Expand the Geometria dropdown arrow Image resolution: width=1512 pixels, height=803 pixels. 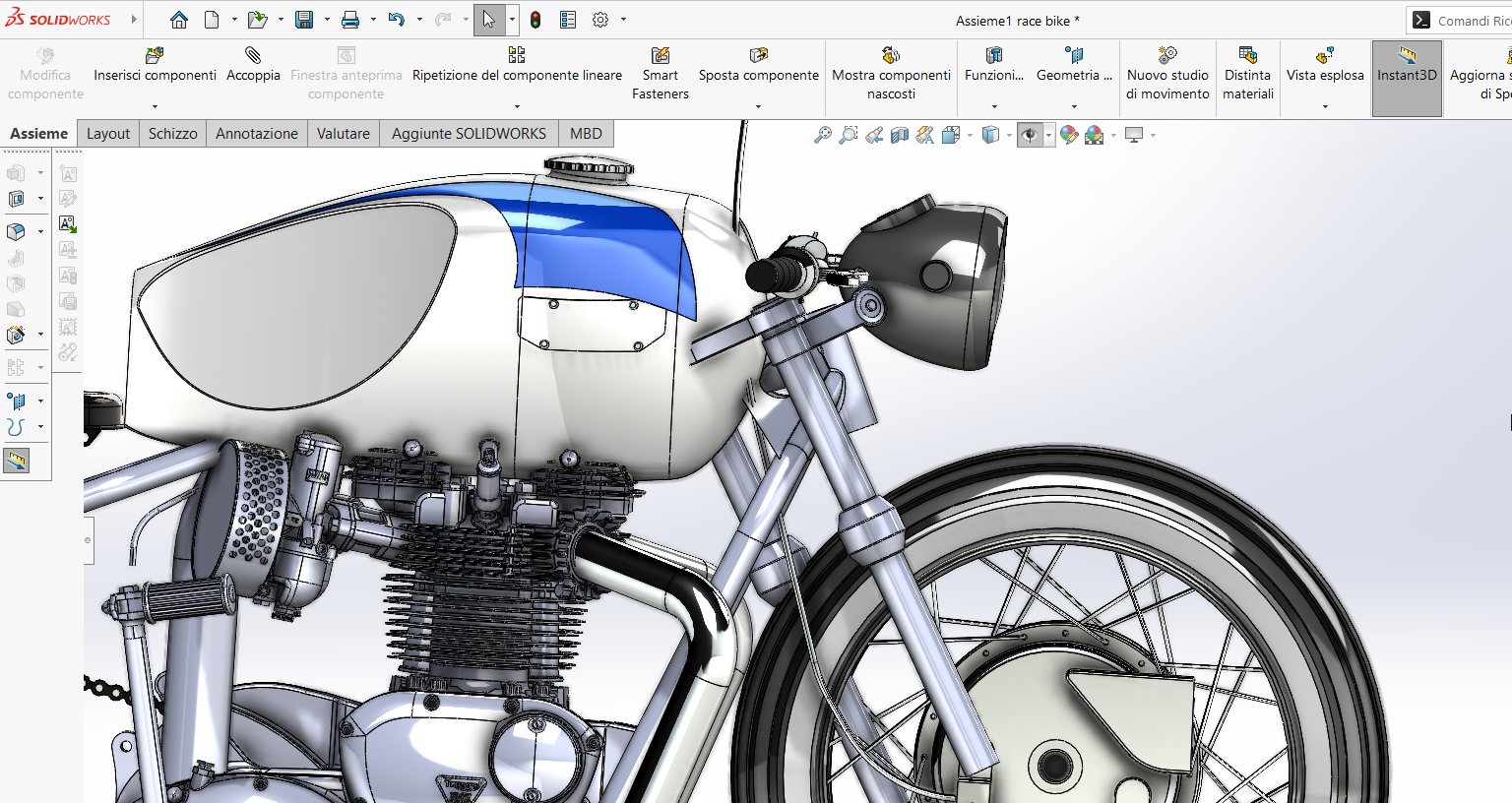pyautogui.click(x=1074, y=106)
